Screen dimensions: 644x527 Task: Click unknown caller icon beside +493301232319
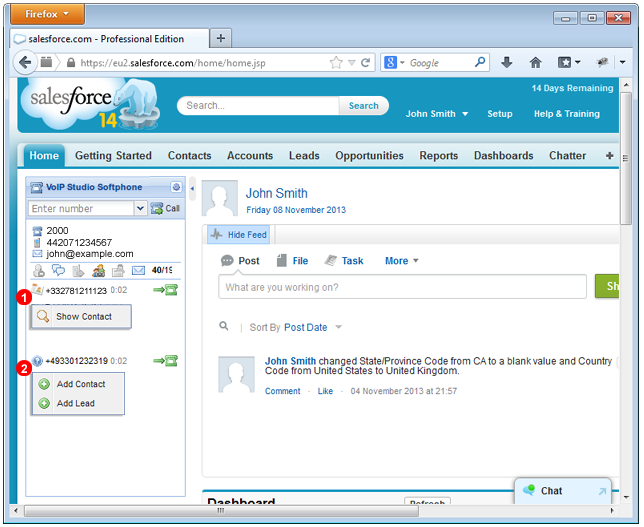(37, 361)
